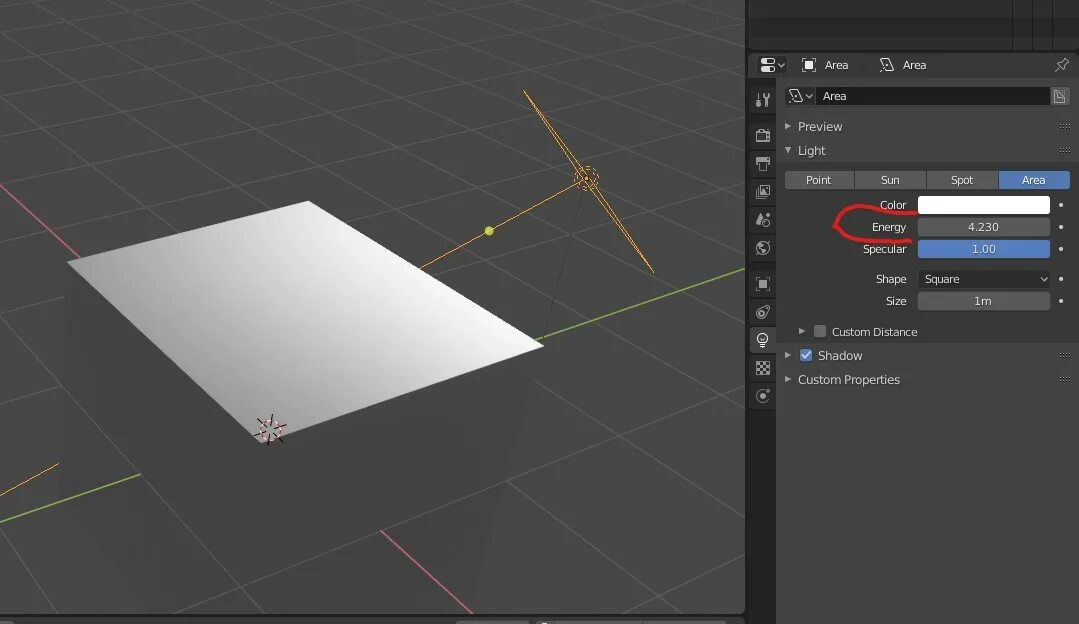Click the Area light data breadcrumb in header

(903, 65)
